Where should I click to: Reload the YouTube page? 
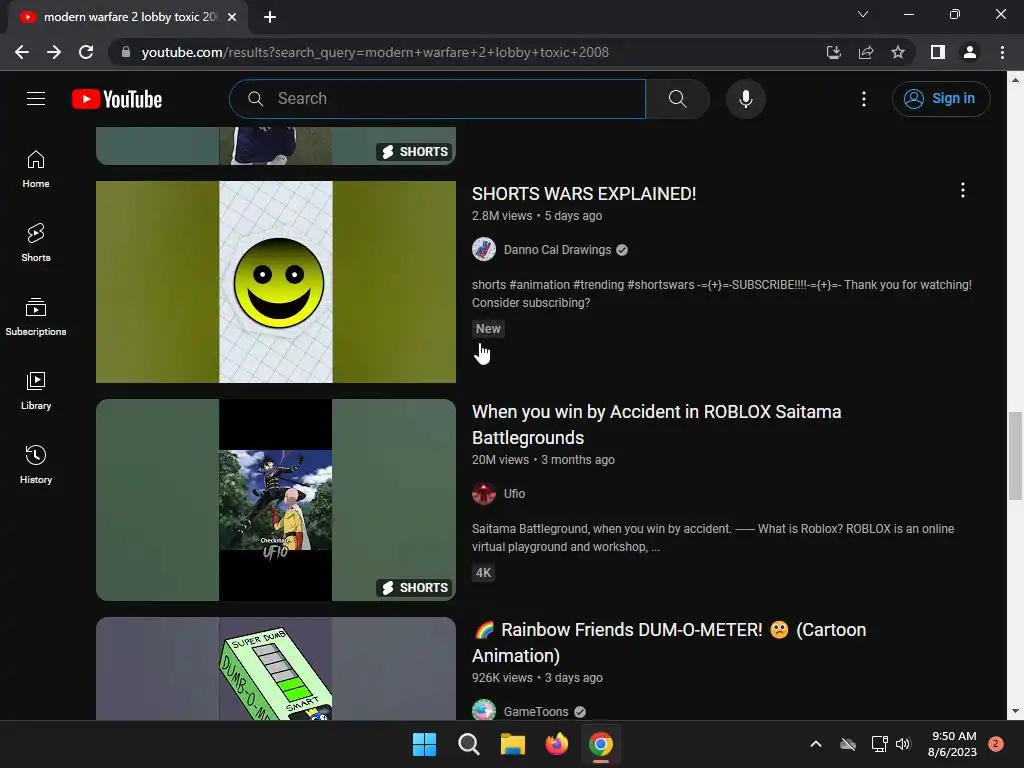(x=86, y=52)
